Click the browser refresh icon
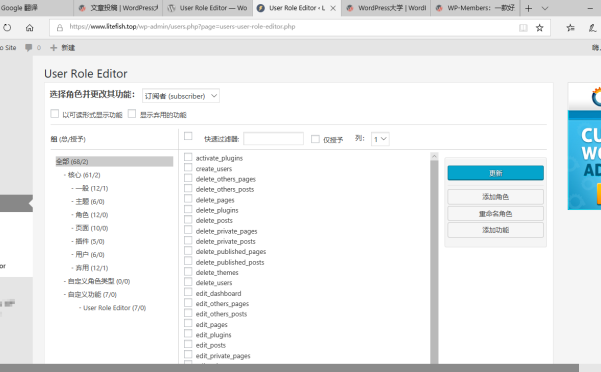 click(7, 28)
